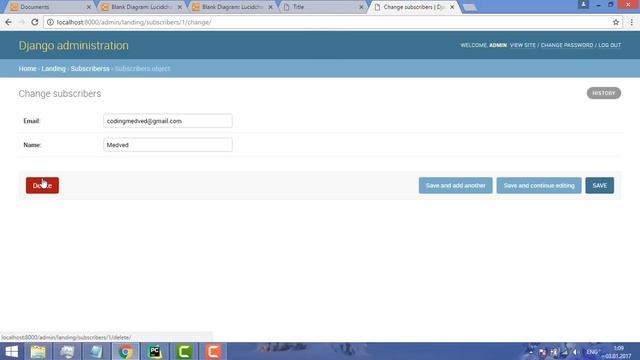Click the address bar URL
Viewport: 640px width, 360px height.
pyautogui.click(x=134, y=22)
